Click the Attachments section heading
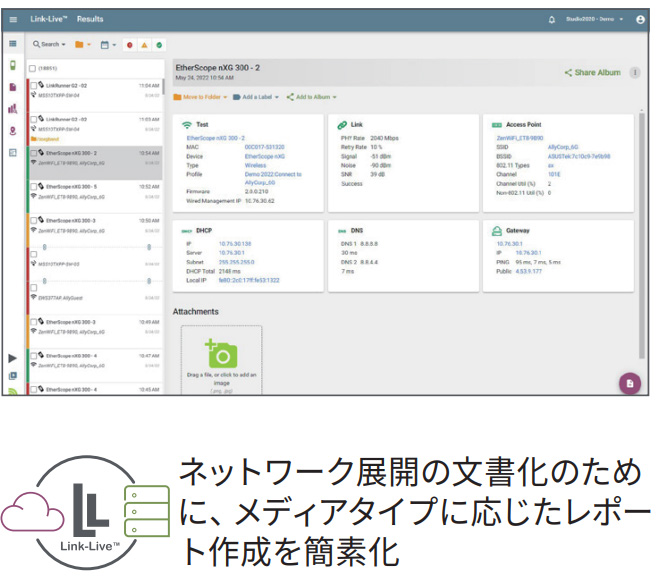Viewport: 658px width, 586px height. (x=196, y=311)
